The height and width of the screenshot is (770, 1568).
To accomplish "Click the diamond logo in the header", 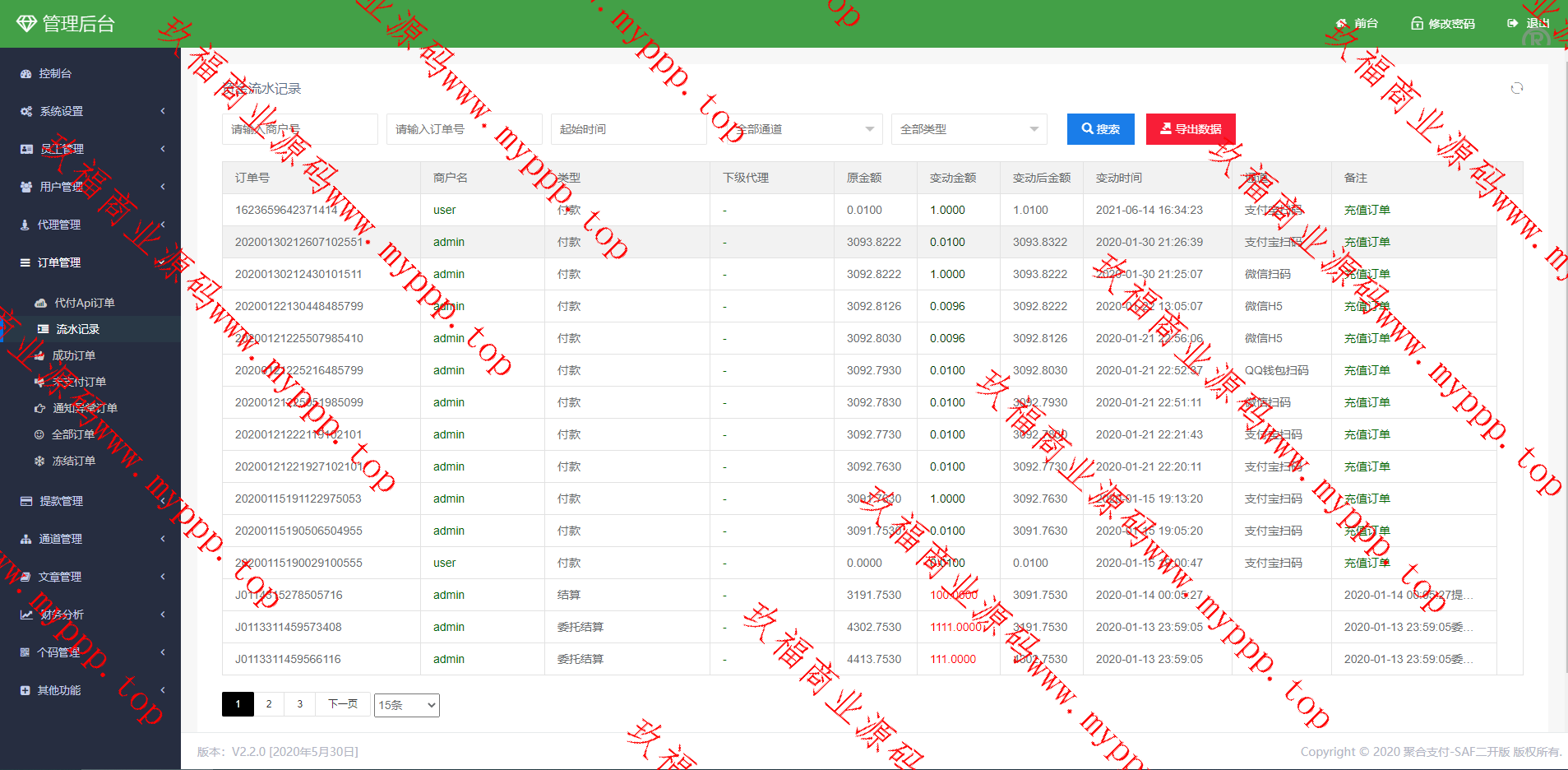I will 26,24.
